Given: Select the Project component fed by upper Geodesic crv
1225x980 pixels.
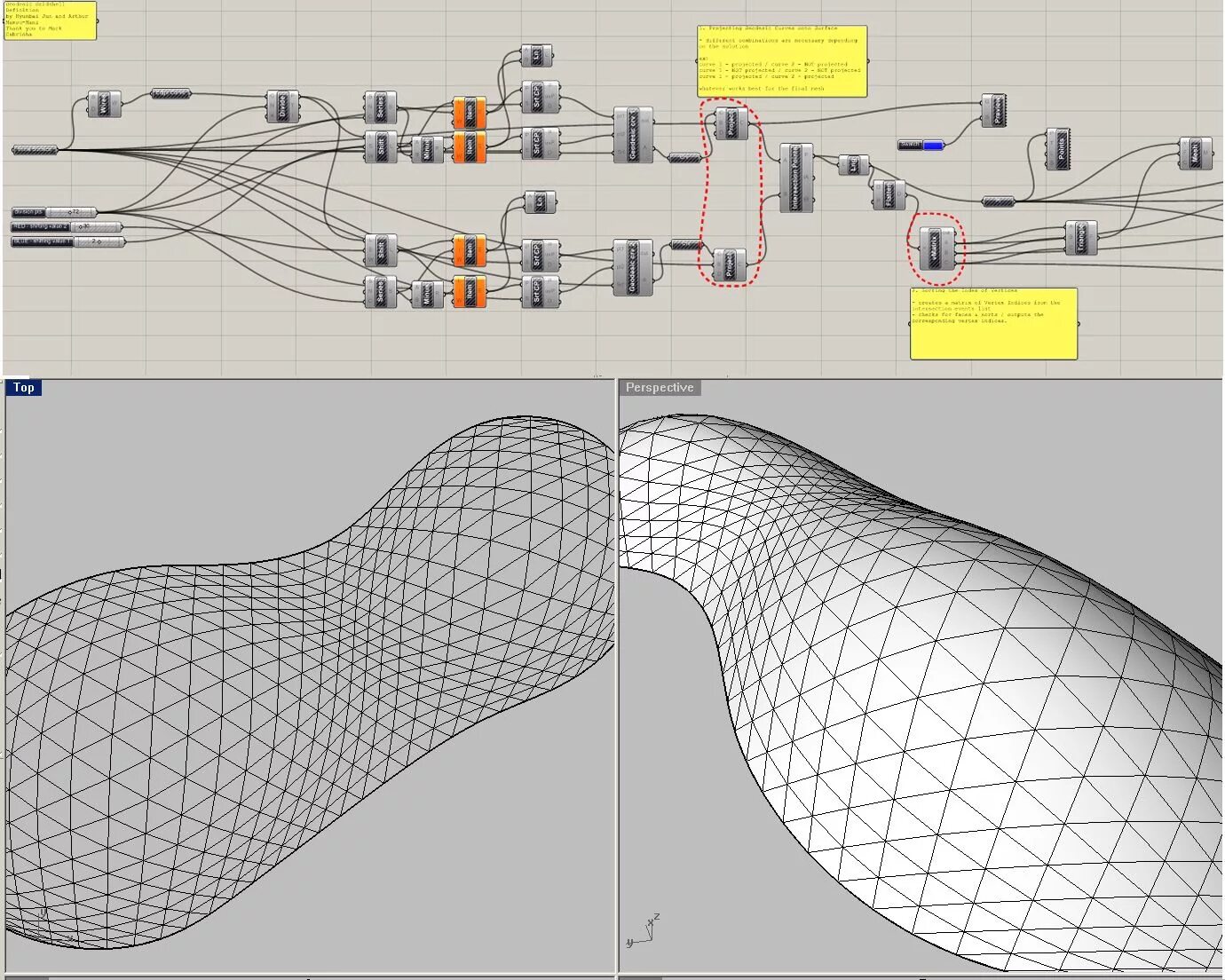Looking at the screenshot, I should click(731, 123).
